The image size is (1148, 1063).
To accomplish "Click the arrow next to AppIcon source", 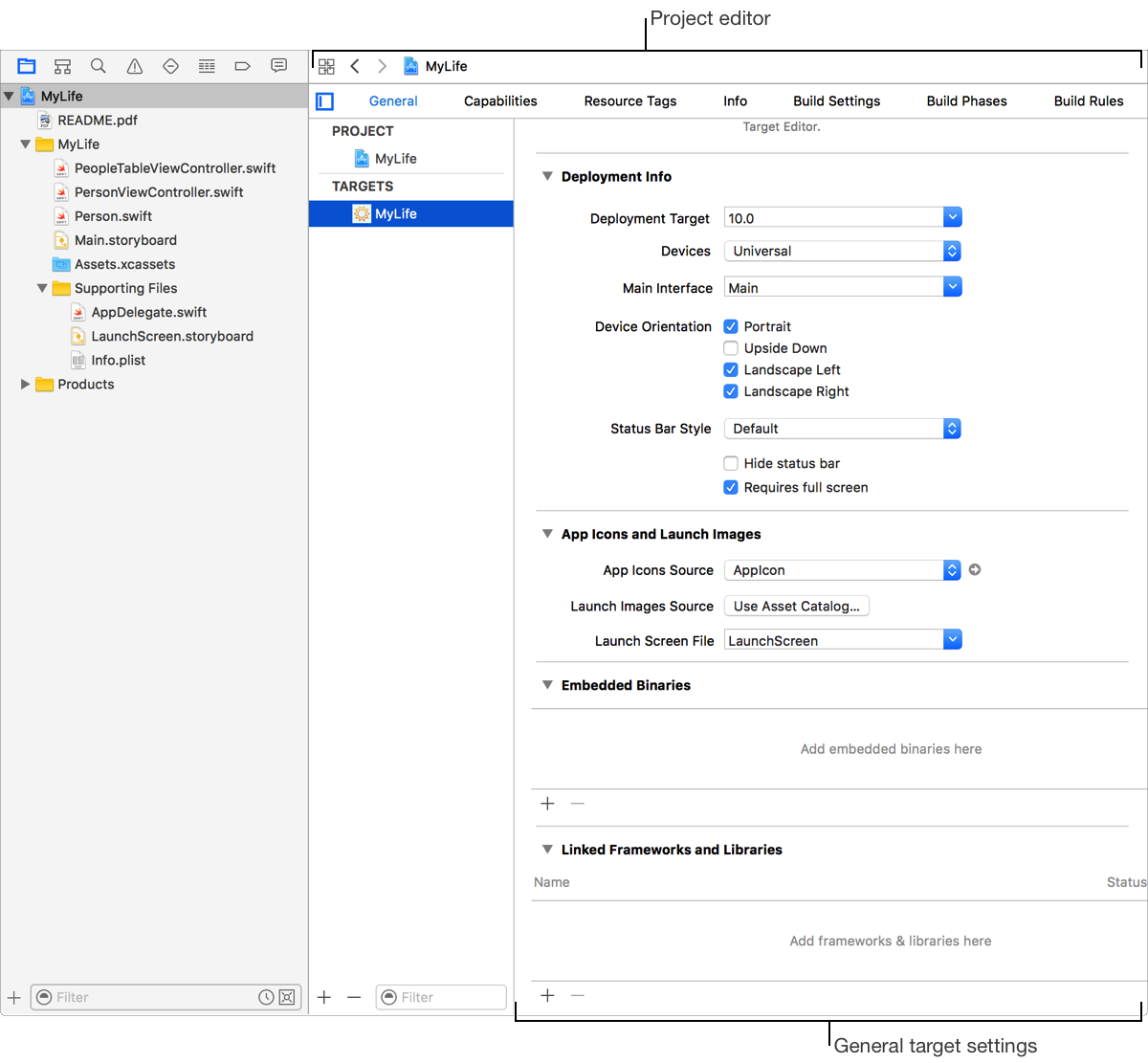I will 975,570.
